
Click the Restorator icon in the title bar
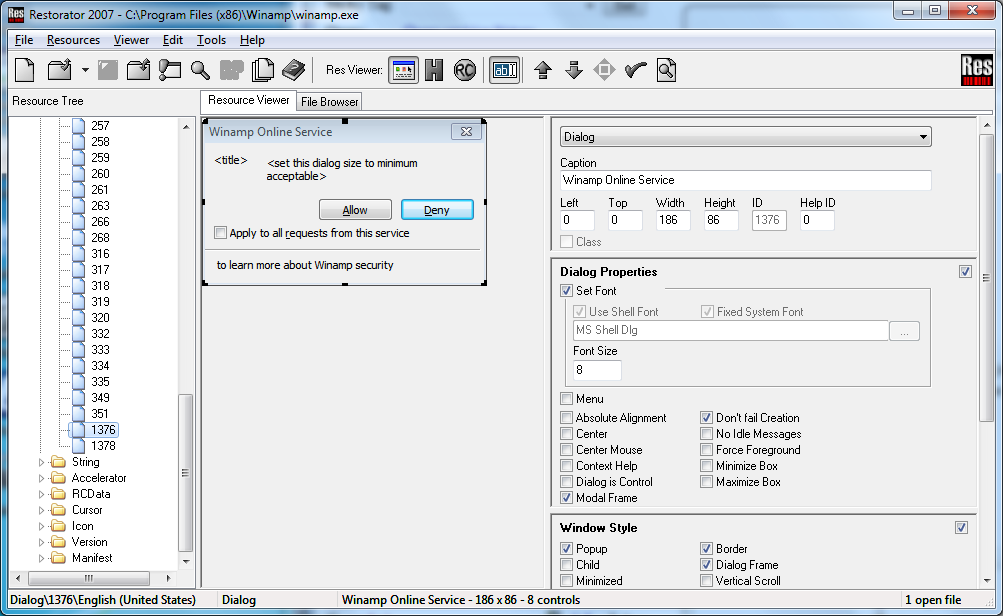point(15,14)
